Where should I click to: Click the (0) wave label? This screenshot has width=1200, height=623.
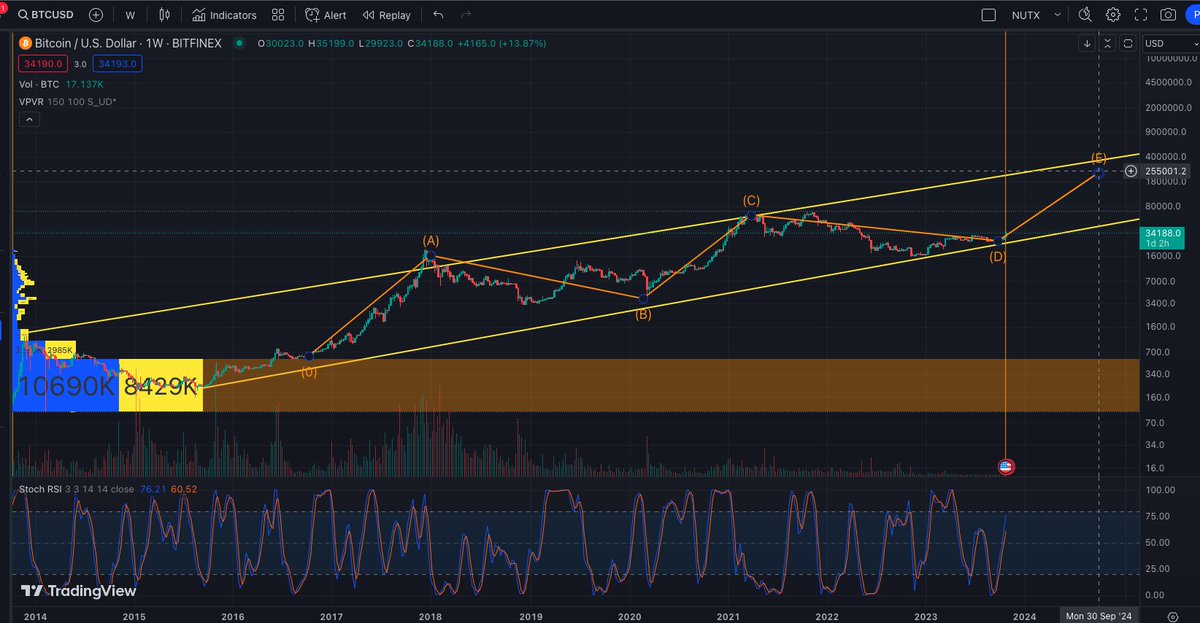pyautogui.click(x=310, y=371)
